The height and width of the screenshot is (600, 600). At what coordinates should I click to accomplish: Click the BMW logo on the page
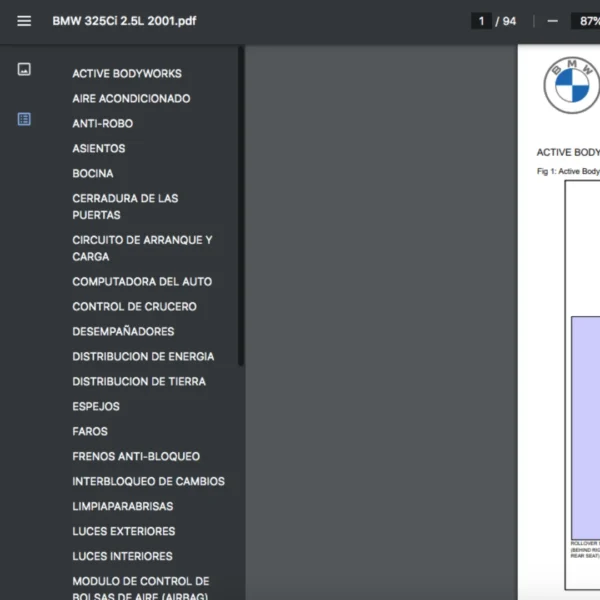[x=571, y=86]
